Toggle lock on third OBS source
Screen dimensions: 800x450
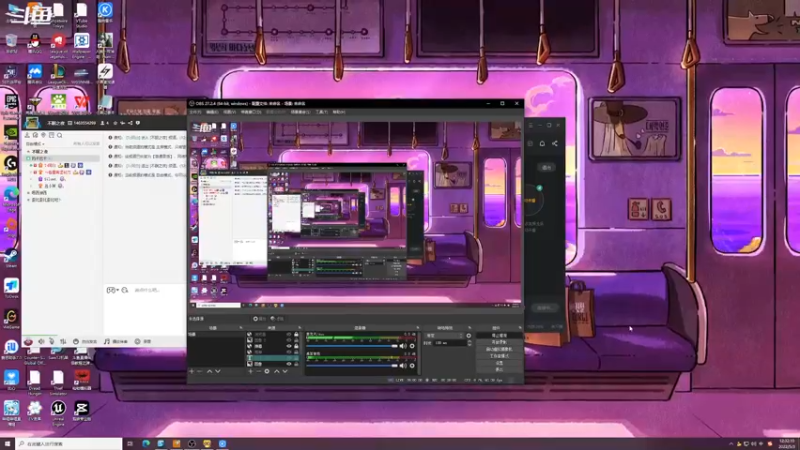coord(296,346)
